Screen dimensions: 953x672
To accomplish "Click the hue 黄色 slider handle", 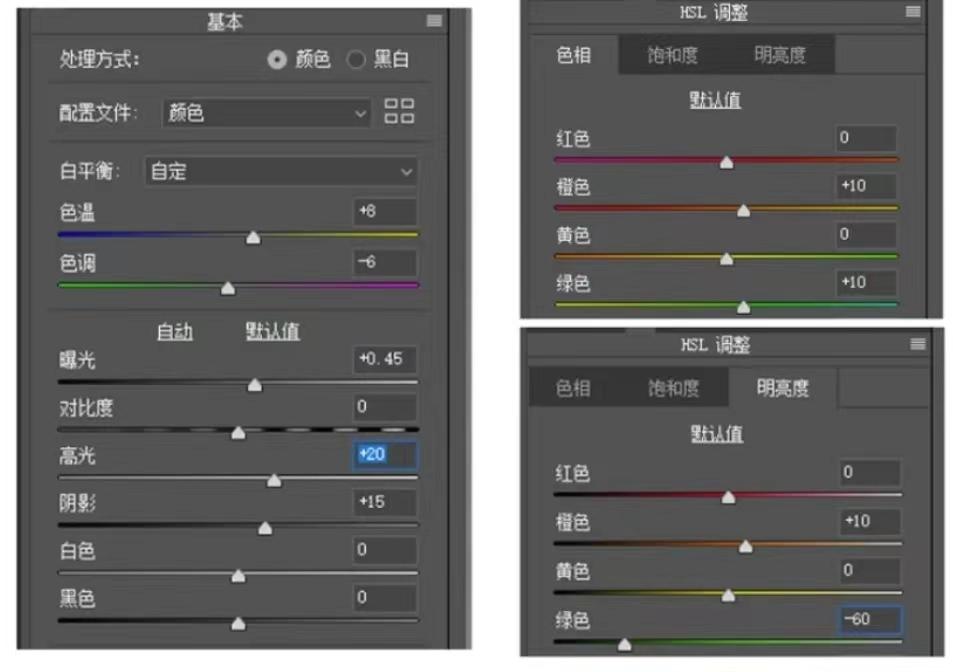I will click(726, 259).
